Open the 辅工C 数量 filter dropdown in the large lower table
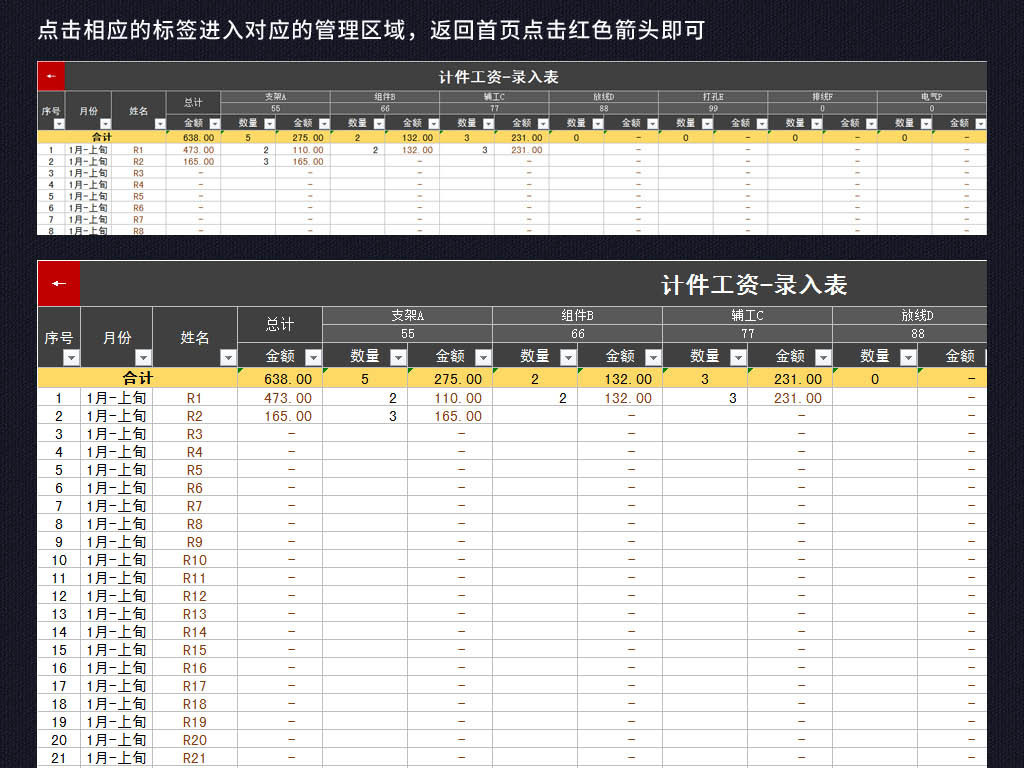1024x768 pixels. point(738,357)
